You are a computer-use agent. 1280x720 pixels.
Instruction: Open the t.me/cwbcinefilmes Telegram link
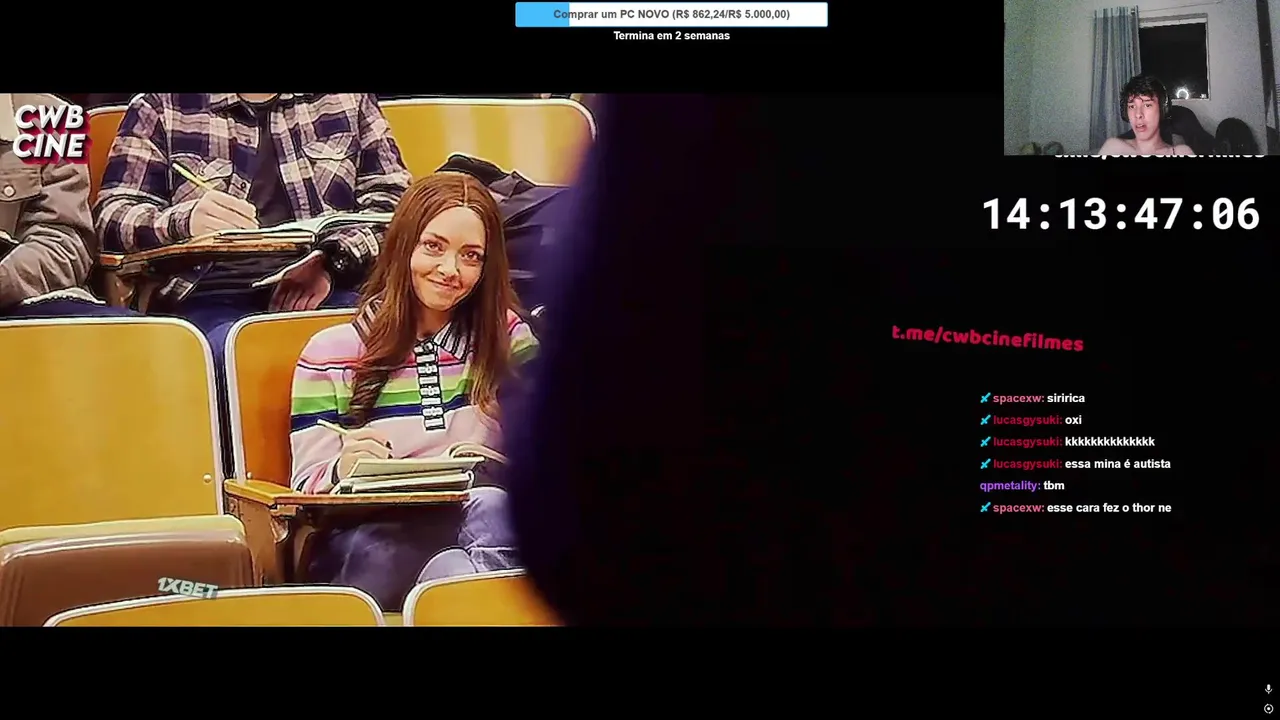(x=987, y=338)
